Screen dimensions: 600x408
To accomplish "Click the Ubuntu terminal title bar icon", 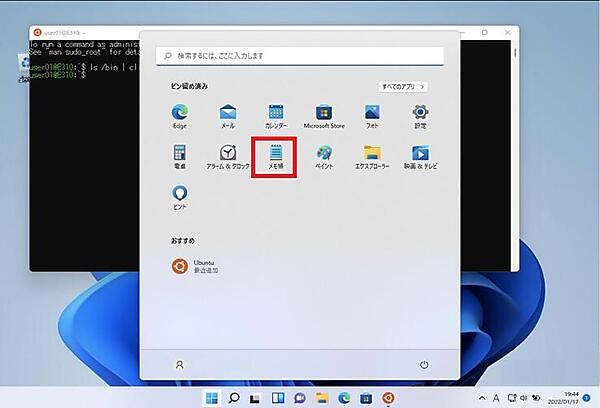I will 37,33.
